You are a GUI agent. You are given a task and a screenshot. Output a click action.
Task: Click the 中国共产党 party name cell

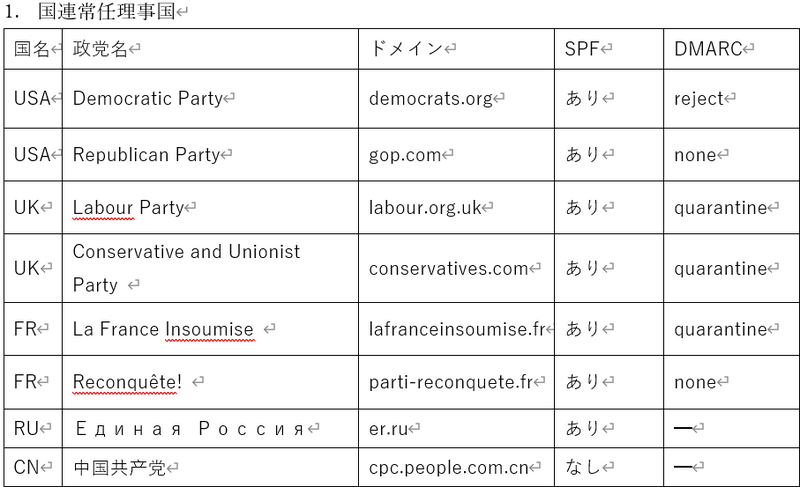pyautogui.click(x=114, y=467)
